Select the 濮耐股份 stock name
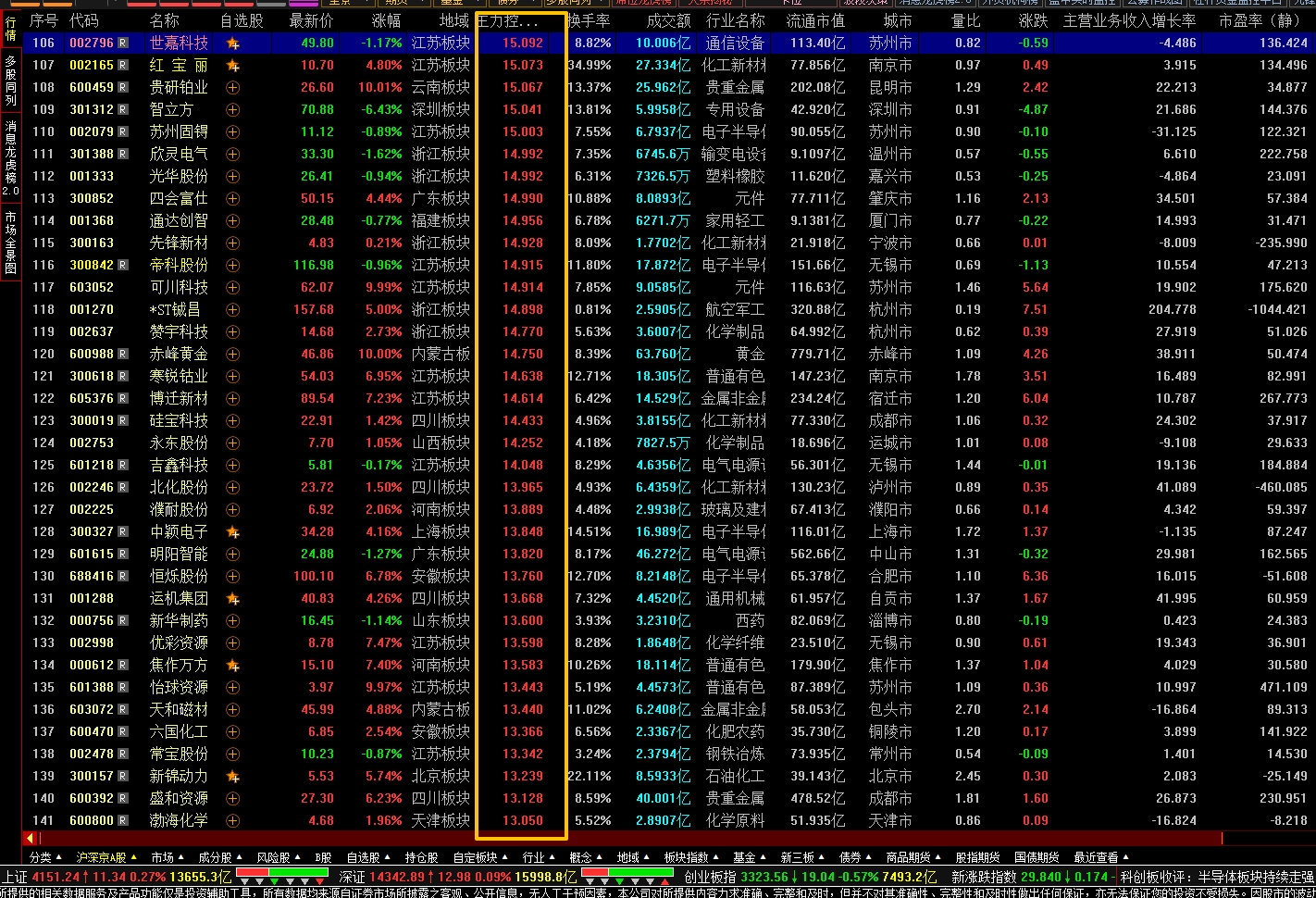 [x=179, y=509]
